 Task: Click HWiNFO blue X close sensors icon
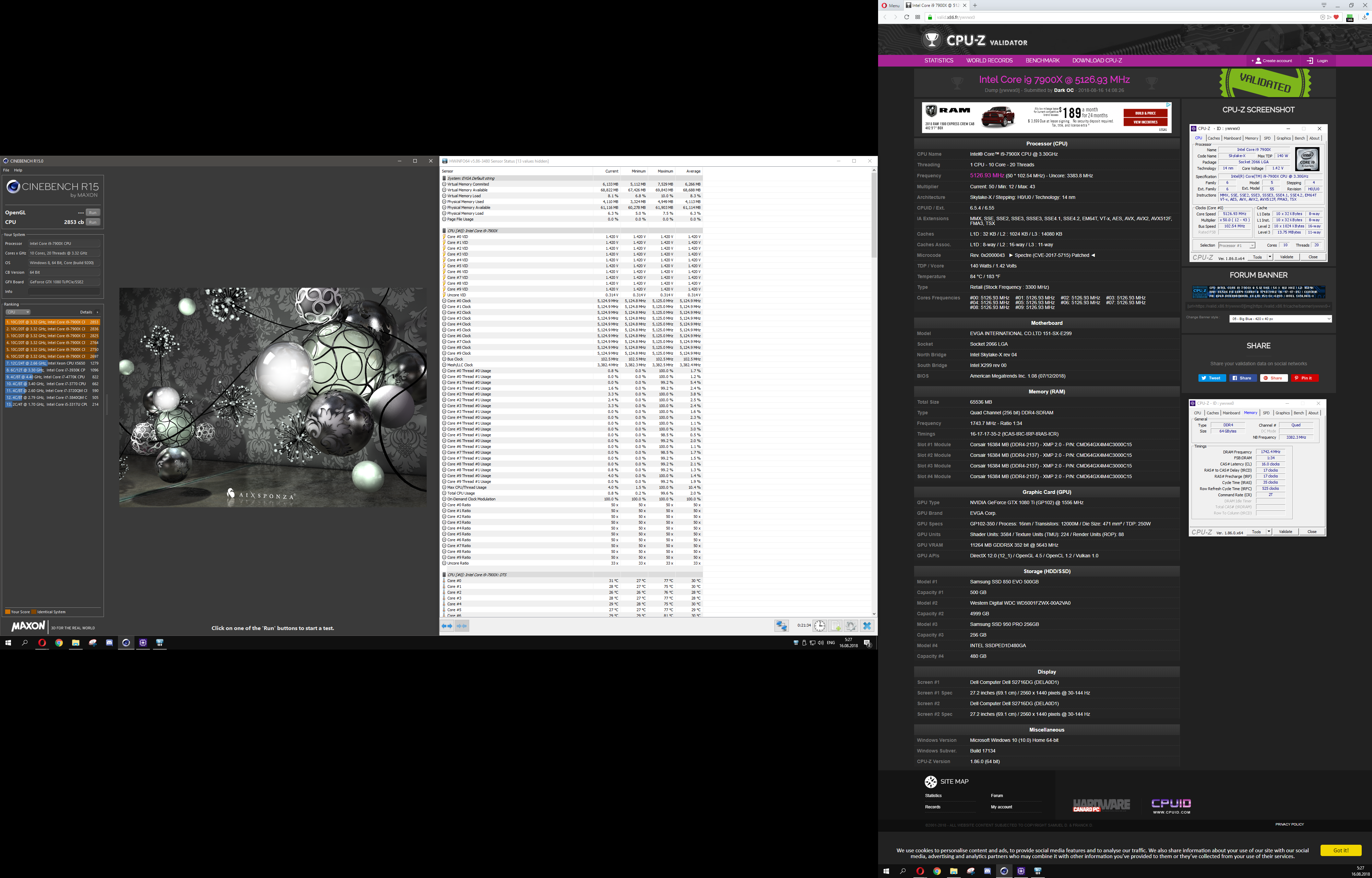pos(867,626)
